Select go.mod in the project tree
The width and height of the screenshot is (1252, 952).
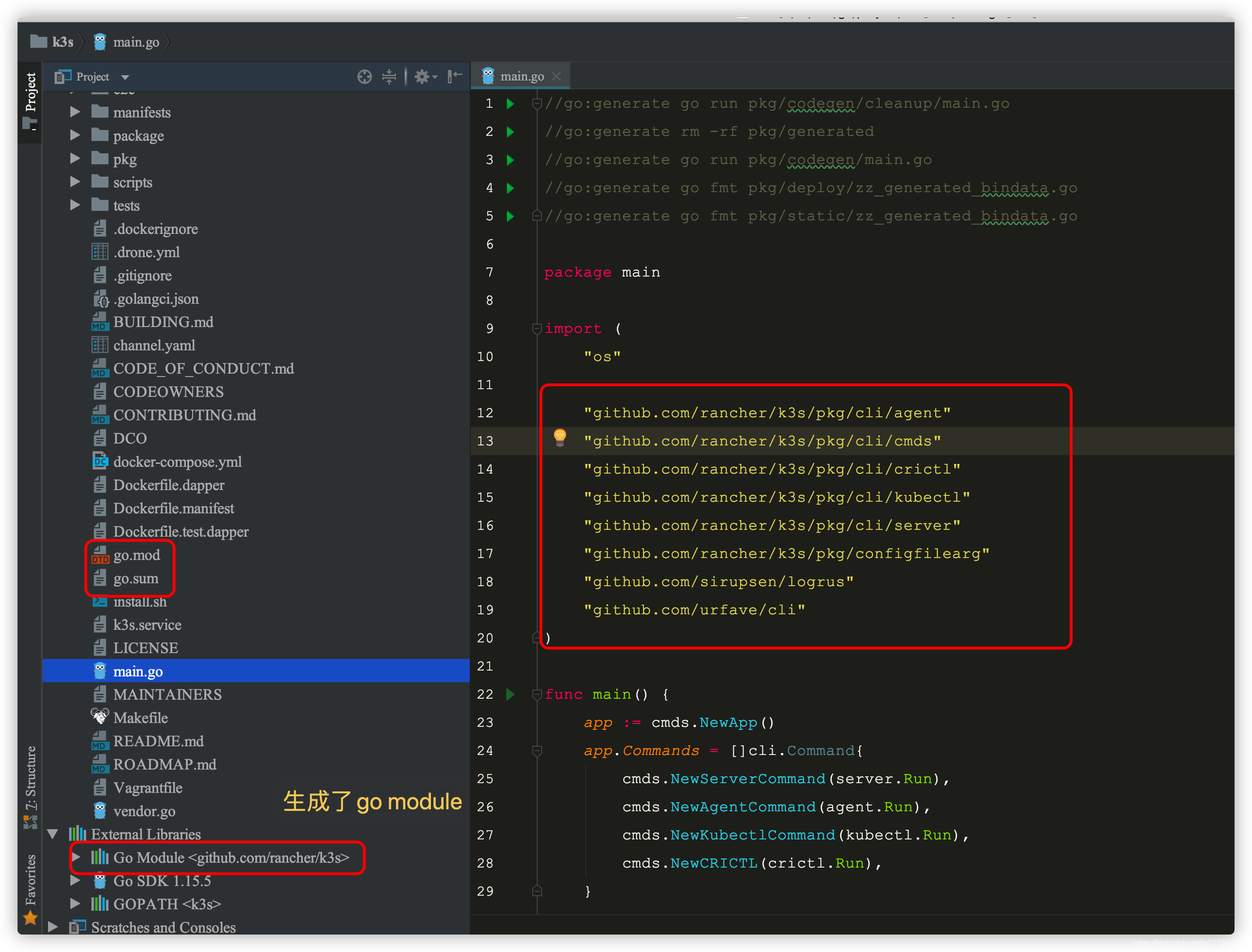136,555
